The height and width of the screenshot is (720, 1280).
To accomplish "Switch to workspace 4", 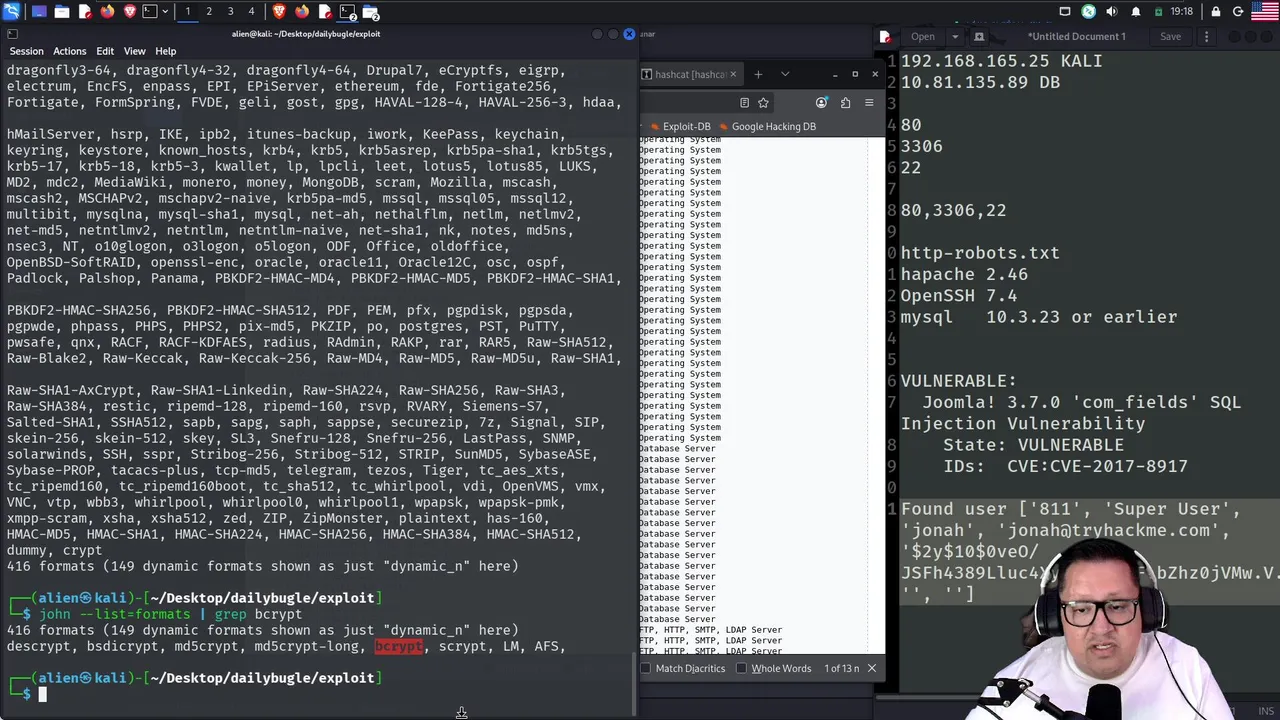I will coord(251,11).
